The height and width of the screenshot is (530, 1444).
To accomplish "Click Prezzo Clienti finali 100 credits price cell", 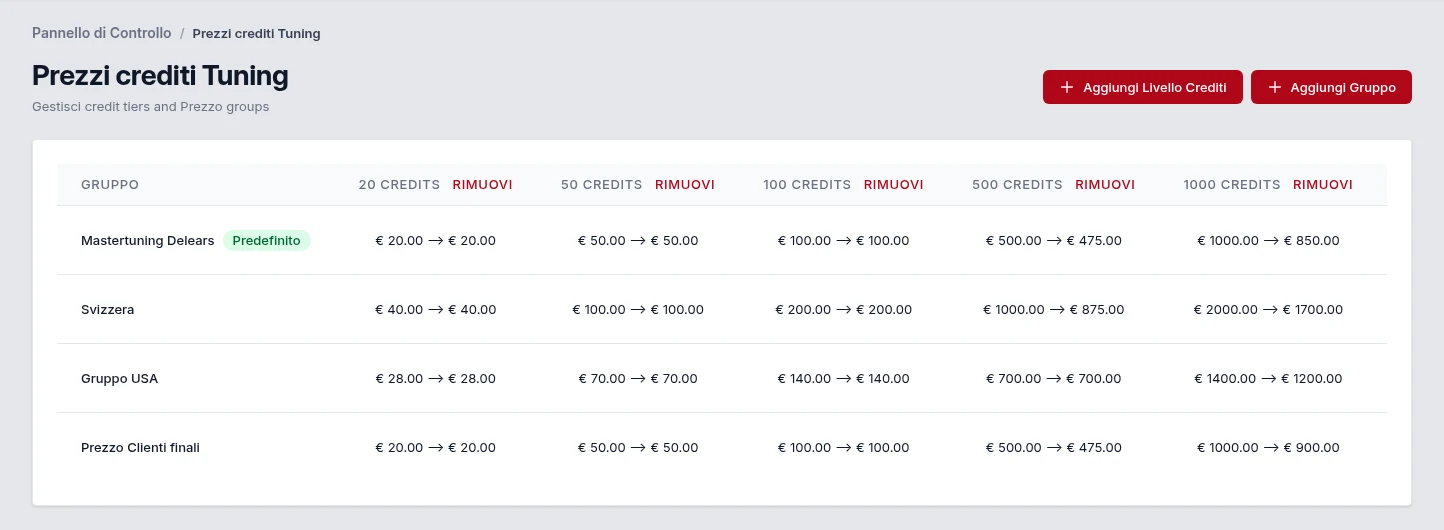I will (844, 448).
